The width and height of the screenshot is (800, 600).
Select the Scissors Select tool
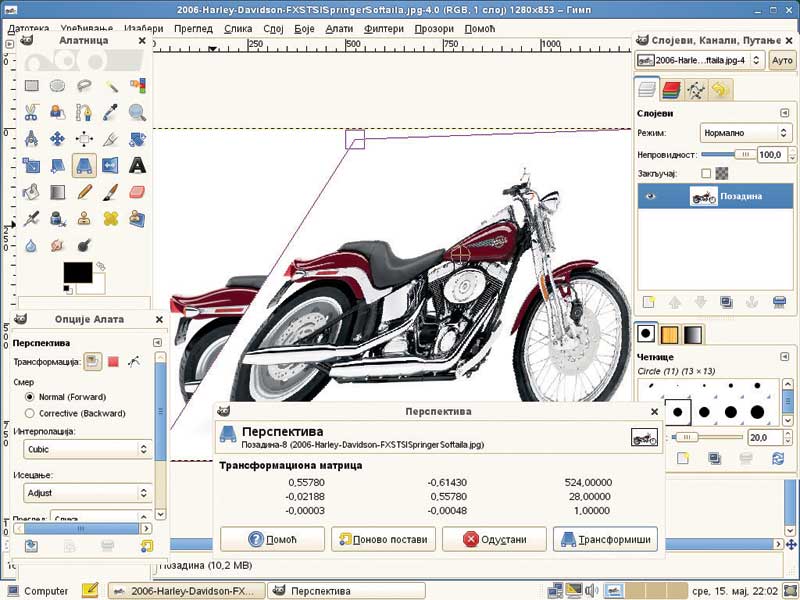32,112
